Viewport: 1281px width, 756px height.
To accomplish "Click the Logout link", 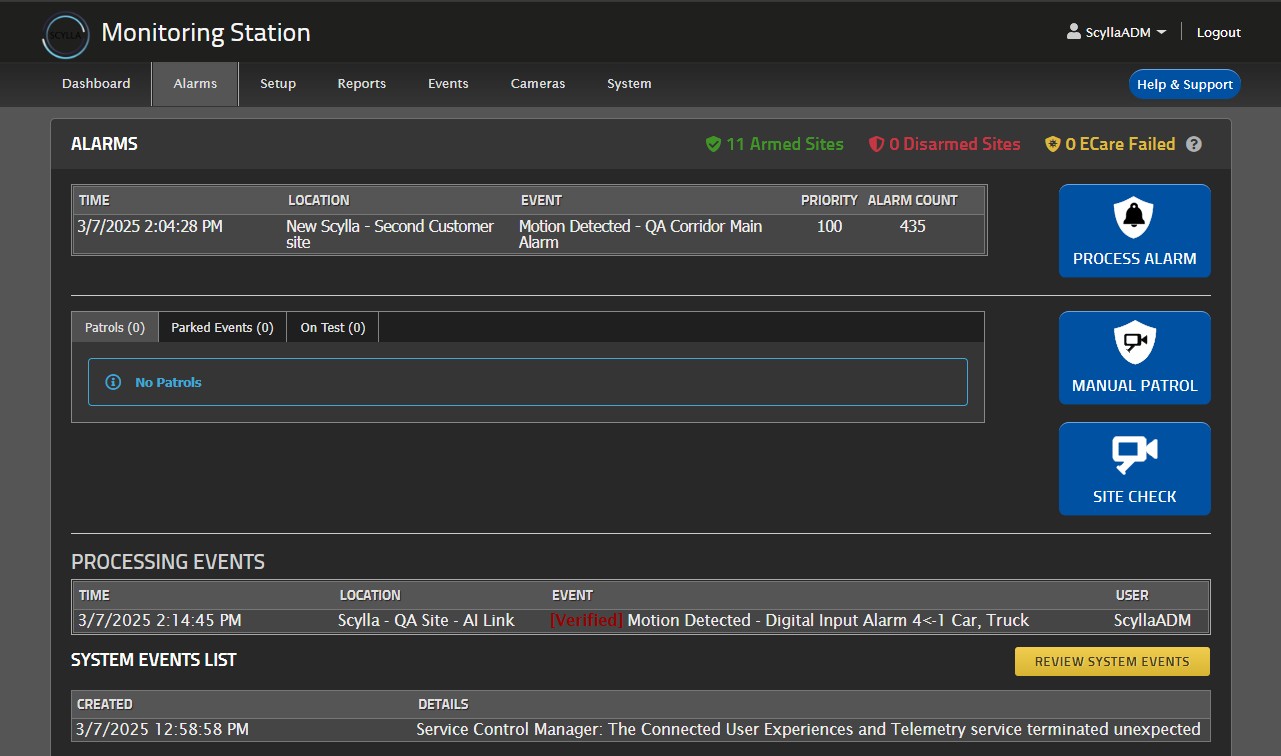I will [1218, 33].
